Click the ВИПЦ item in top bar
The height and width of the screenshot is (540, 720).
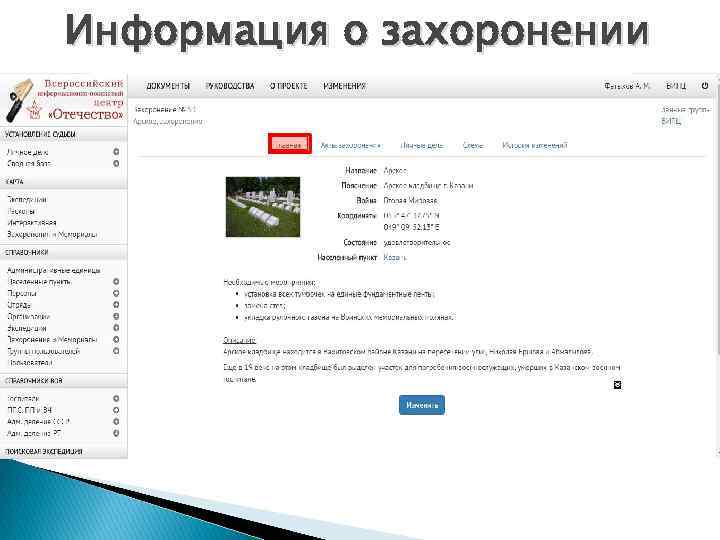coord(676,86)
